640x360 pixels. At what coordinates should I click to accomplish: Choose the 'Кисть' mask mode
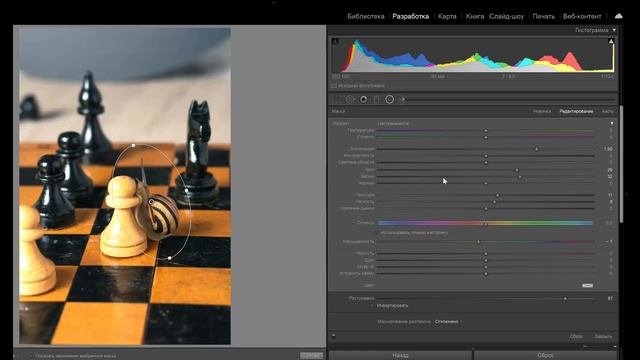pos(608,111)
